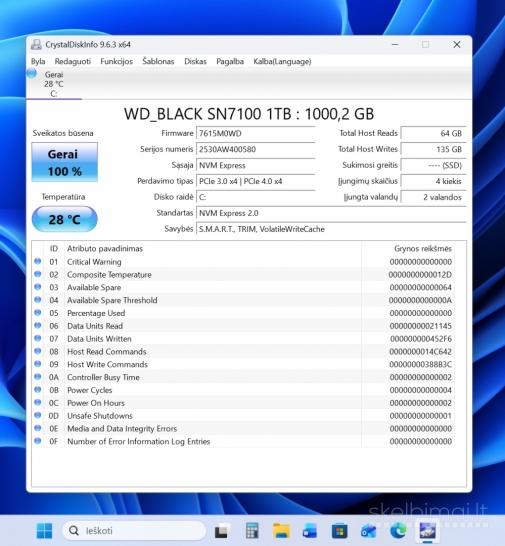The image size is (505, 546).
Task: Click the status dot for Host Read Commands
Action: (38, 351)
